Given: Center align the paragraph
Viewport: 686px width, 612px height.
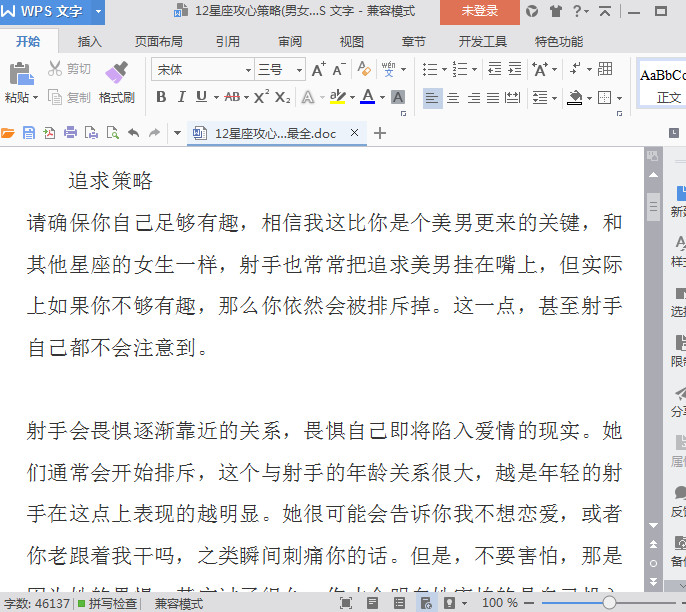Looking at the screenshot, I should coord(453,98).
